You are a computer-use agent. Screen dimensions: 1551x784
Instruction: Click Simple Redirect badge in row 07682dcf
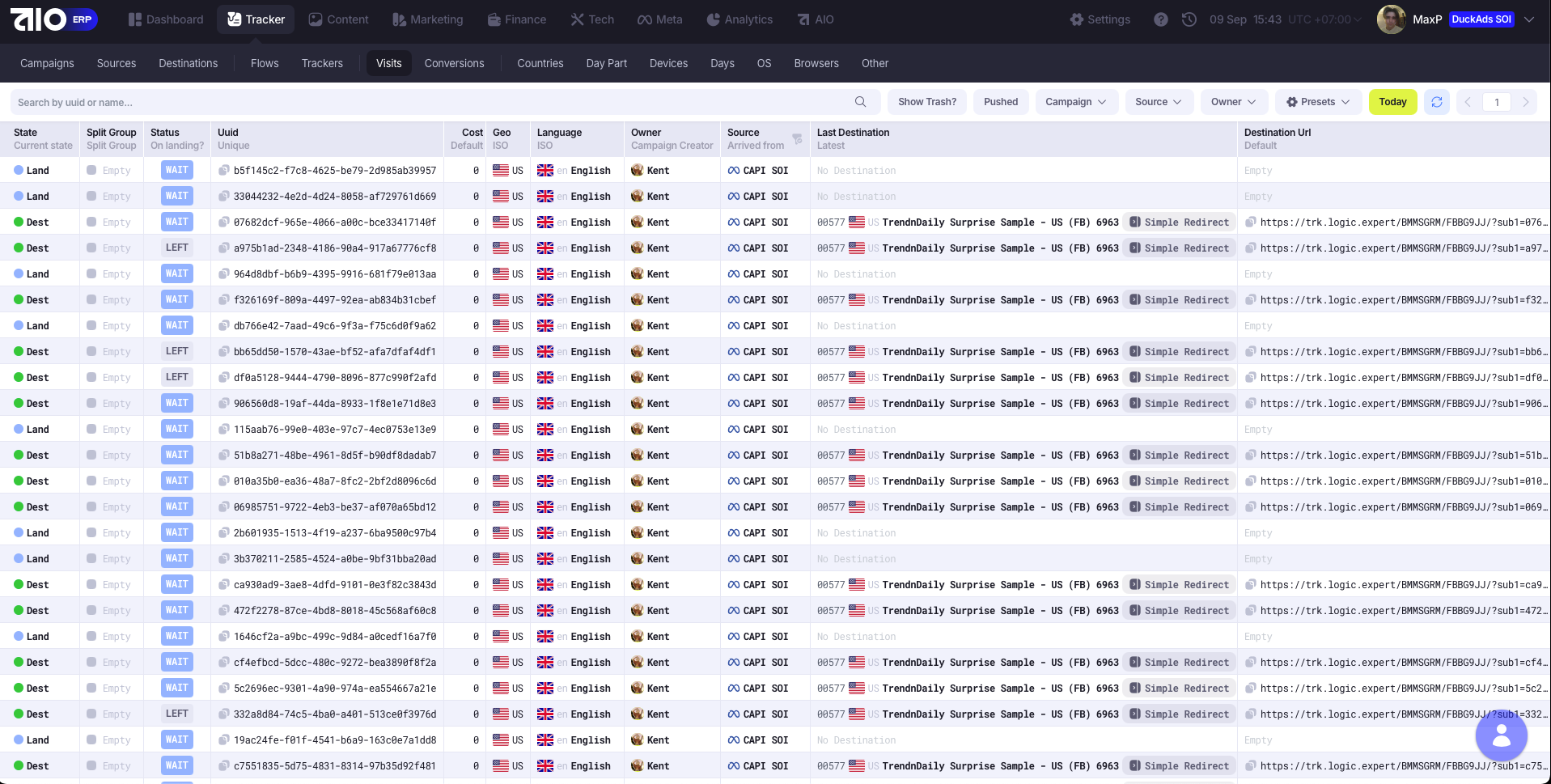click(x=1179, y=222)
